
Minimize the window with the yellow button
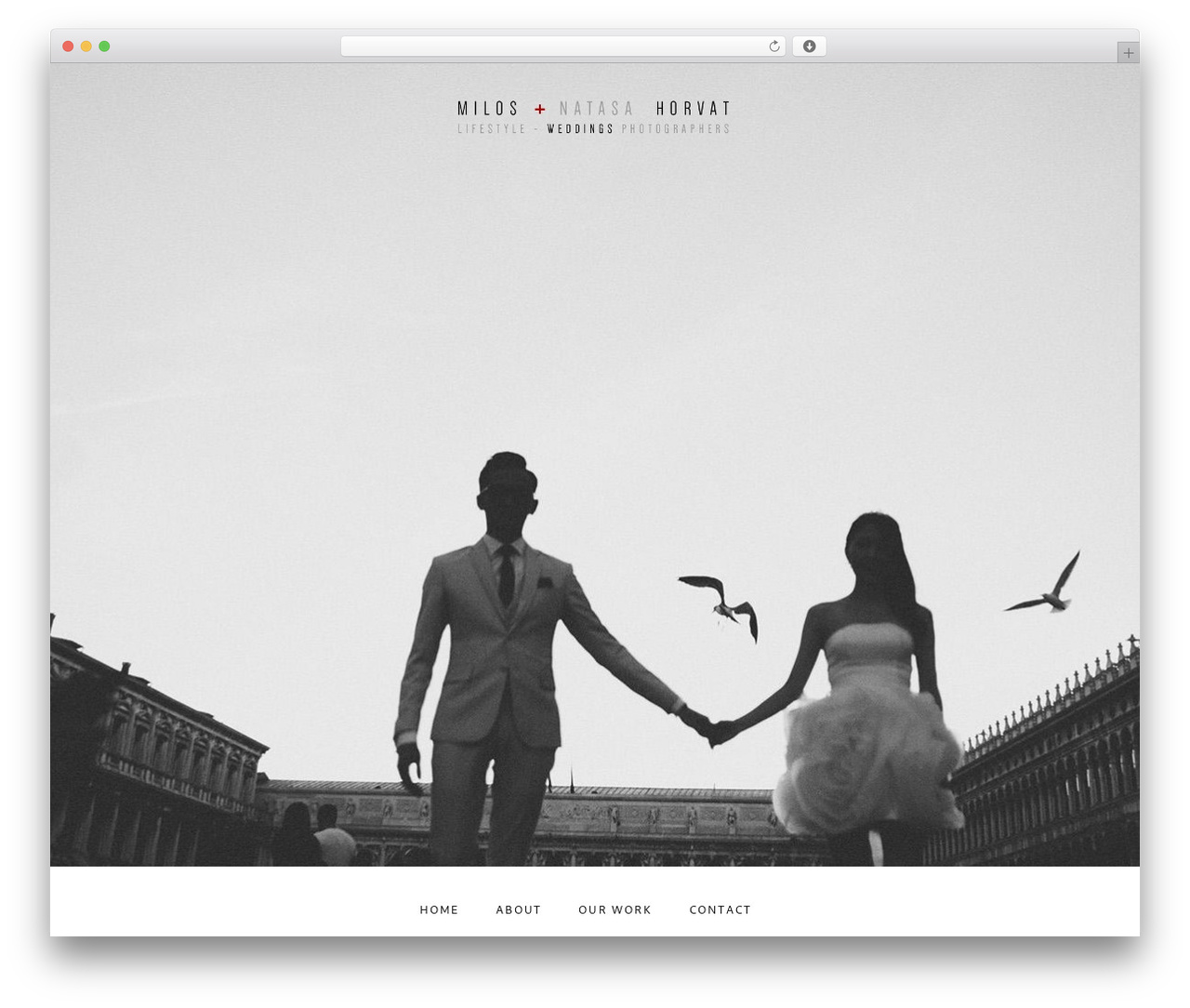tap(86, 46)
